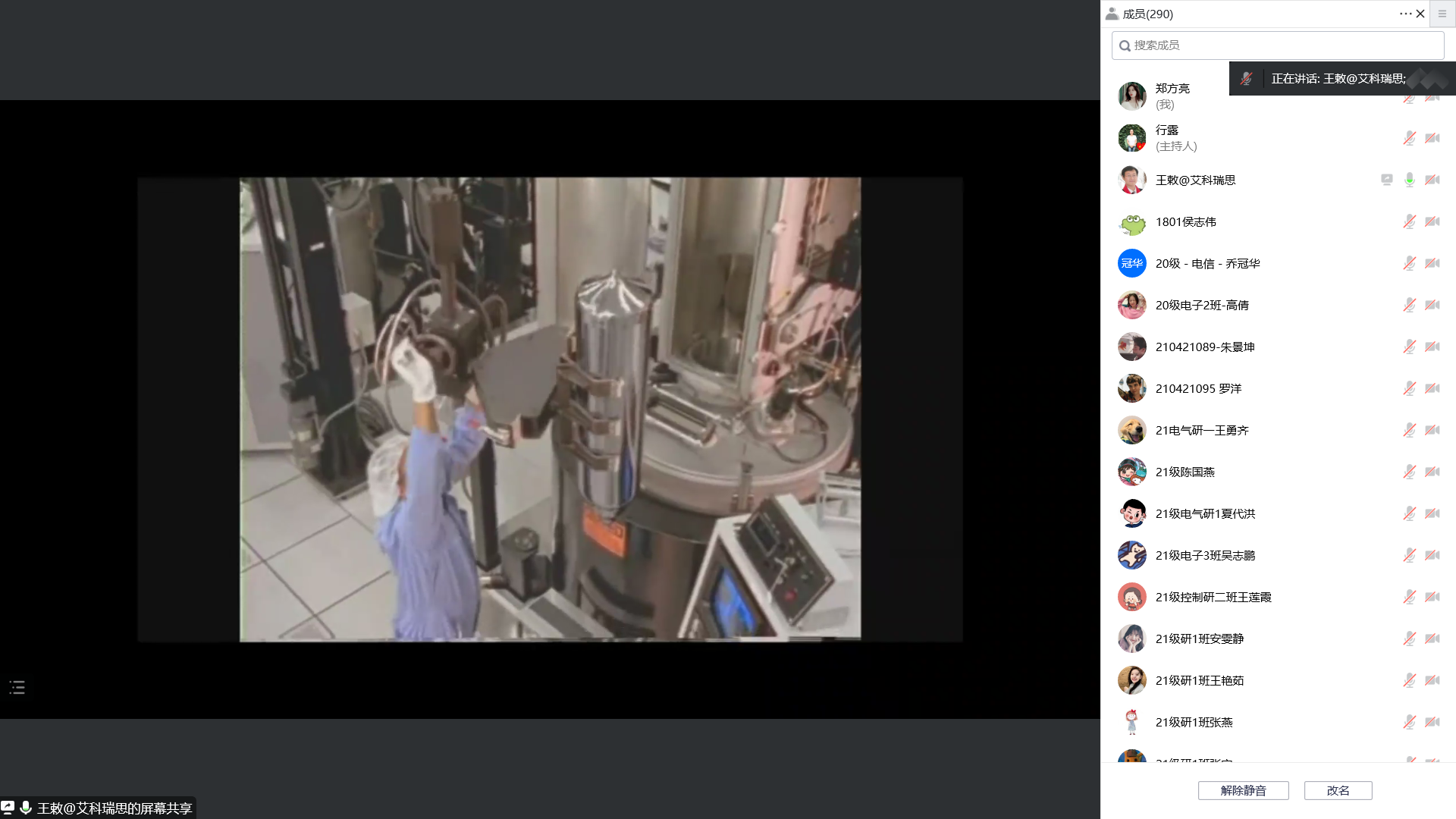Click mic icon in screen share label
The image size is (1456, 819).
click(26, 808)
